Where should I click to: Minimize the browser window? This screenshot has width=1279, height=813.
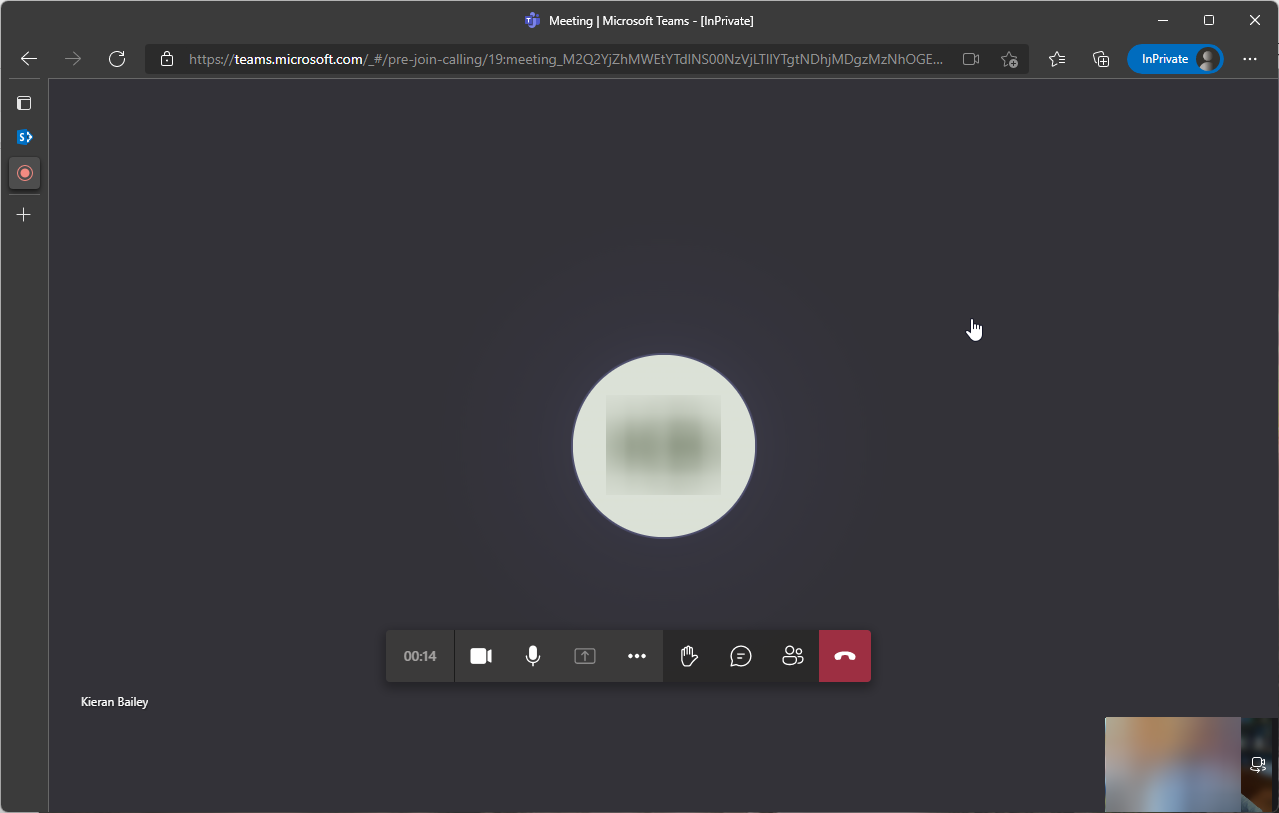pyautogui.click(x=1163, y=20)
